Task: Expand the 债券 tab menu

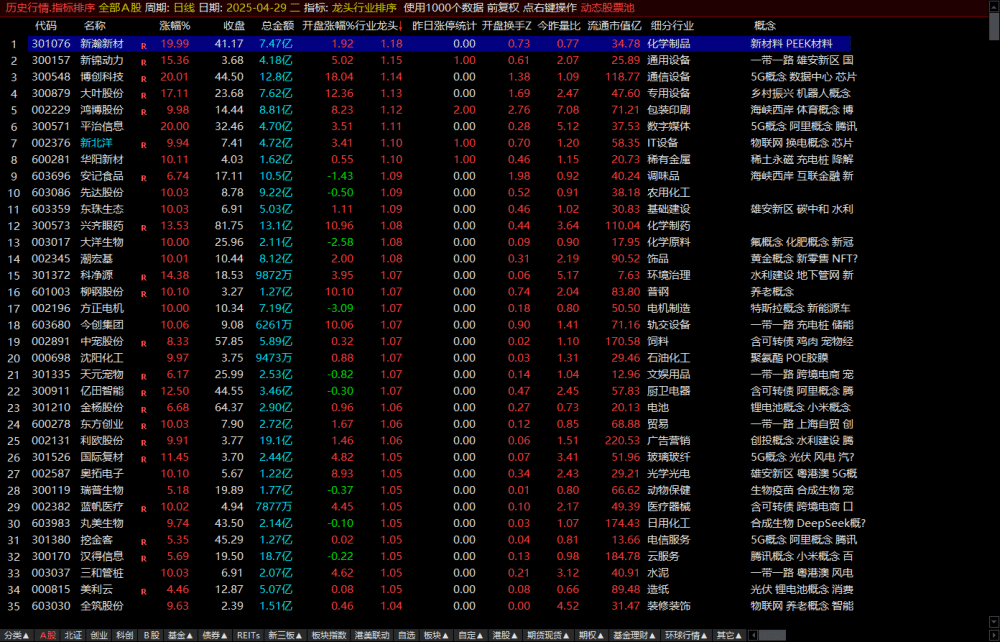Action: (x=215, y=636)
